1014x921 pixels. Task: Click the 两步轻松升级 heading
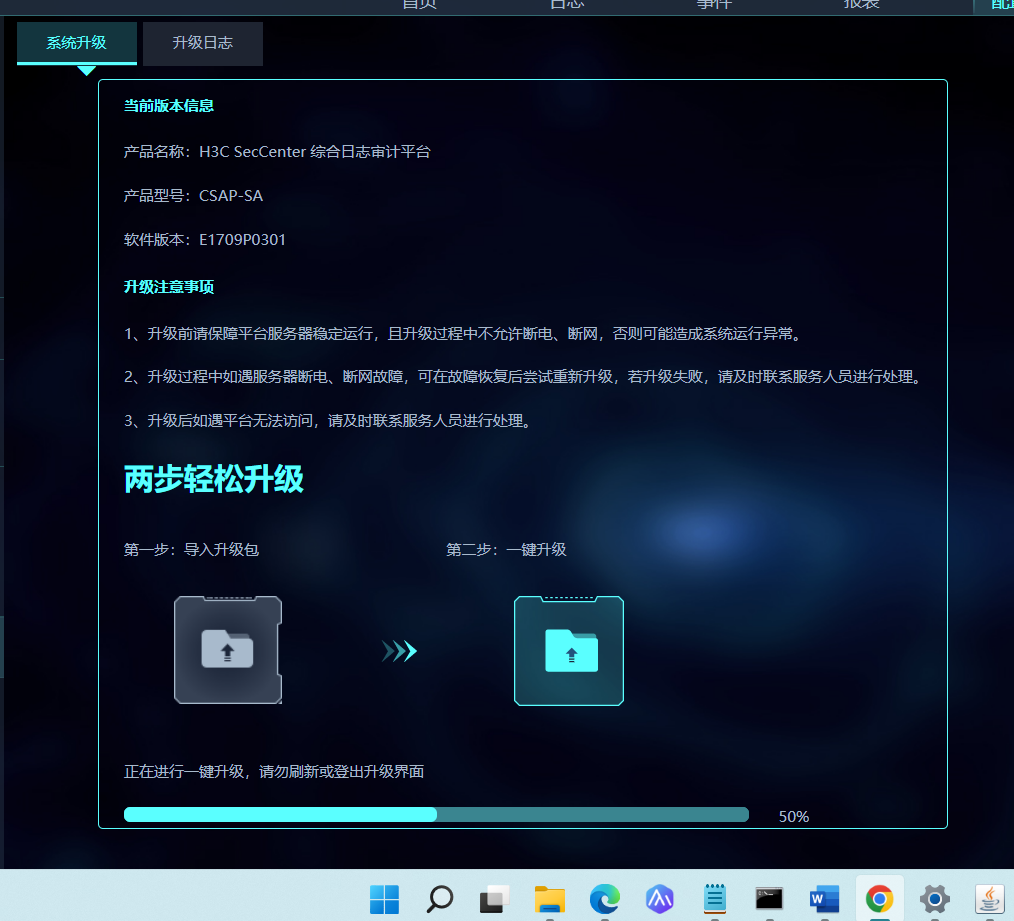(x=213, y=479)
